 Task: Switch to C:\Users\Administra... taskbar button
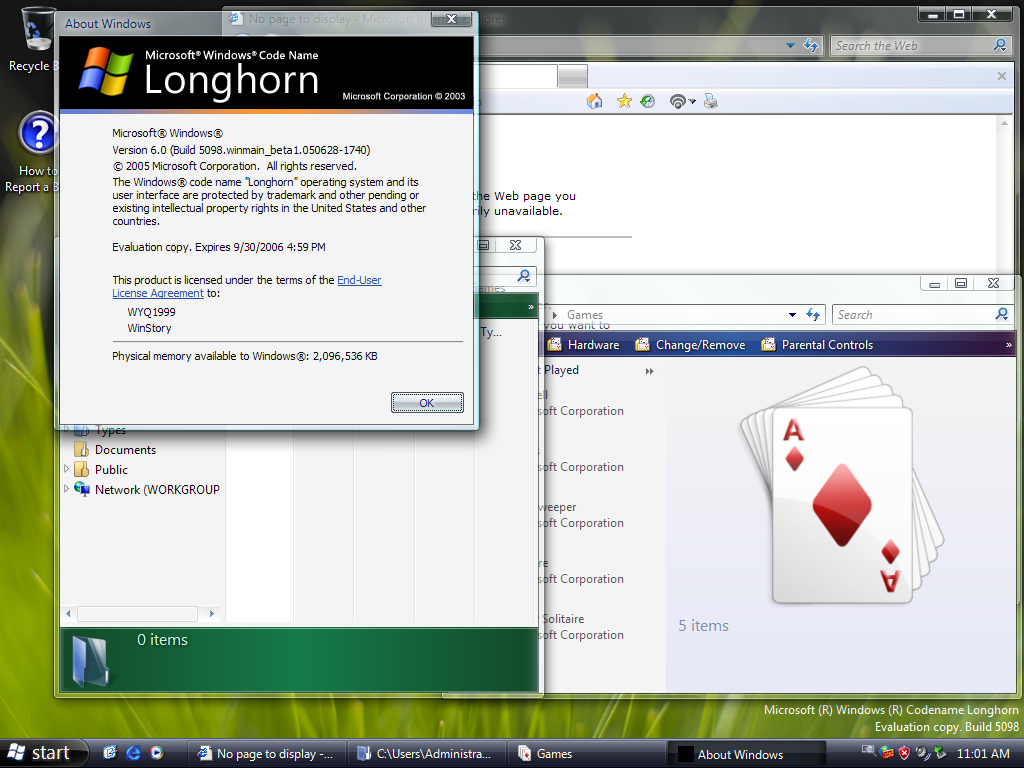(x=426, y=754)
